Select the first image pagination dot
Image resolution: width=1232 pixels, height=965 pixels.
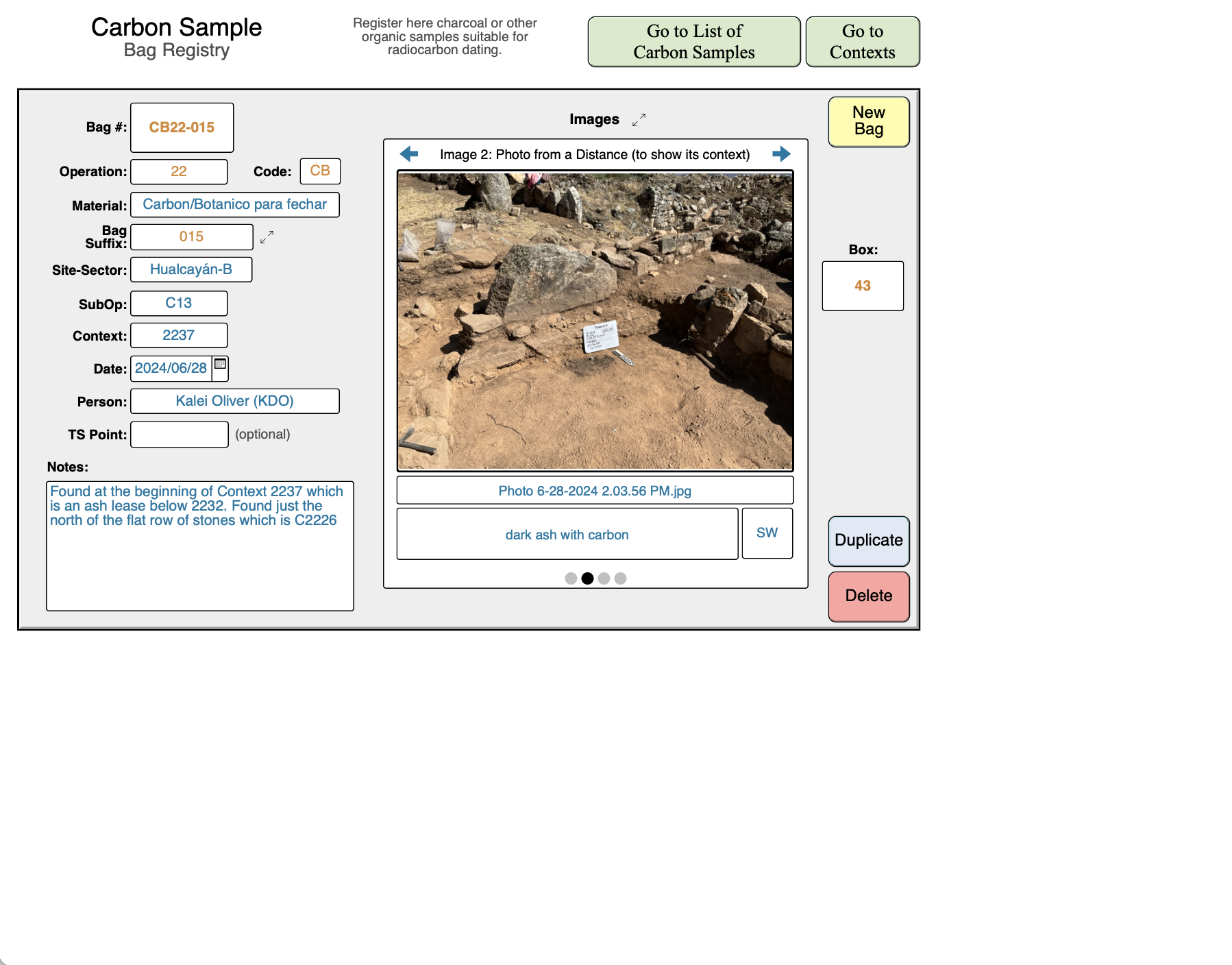click(x=571, y=578)
